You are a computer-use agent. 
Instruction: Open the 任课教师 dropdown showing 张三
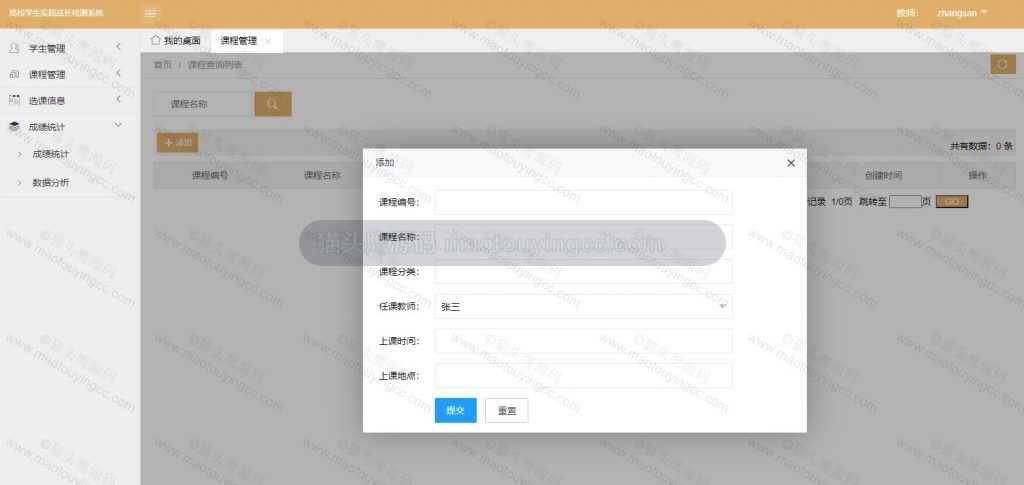pyautogui.click(x=583, y=306)
